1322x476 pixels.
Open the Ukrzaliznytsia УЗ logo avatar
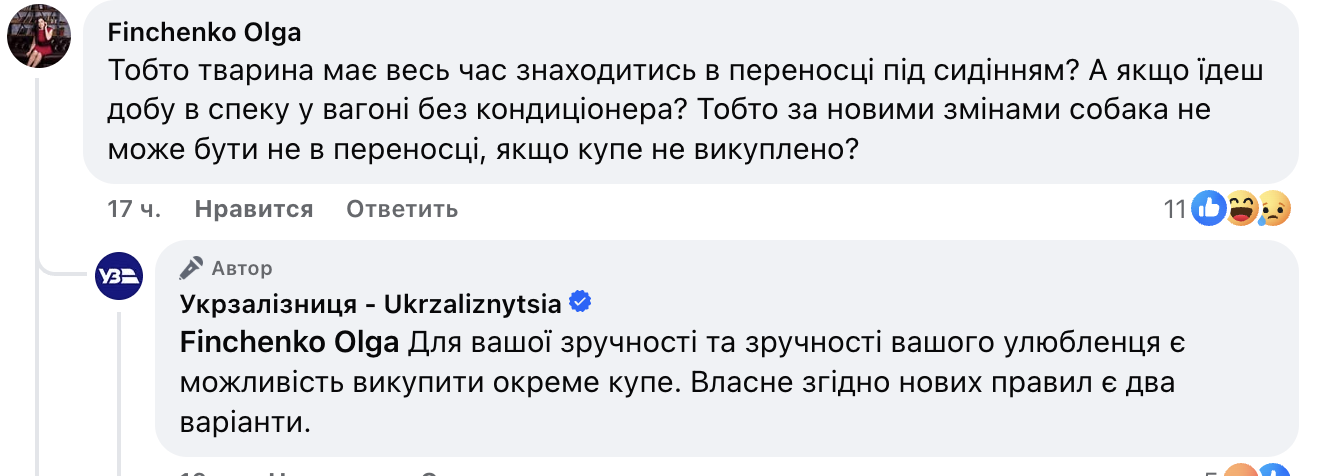point(119,275)
